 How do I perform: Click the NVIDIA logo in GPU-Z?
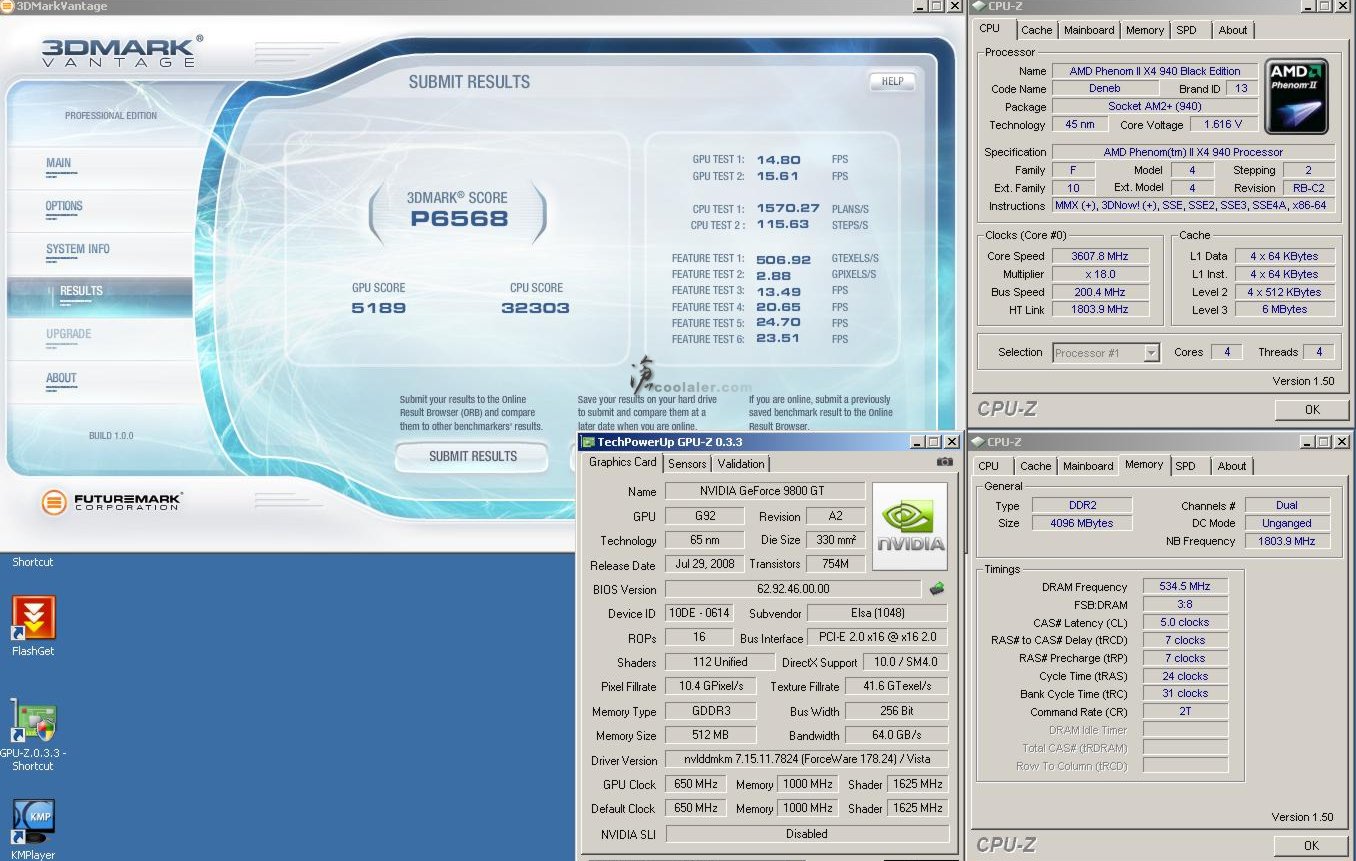coord(909,527)
